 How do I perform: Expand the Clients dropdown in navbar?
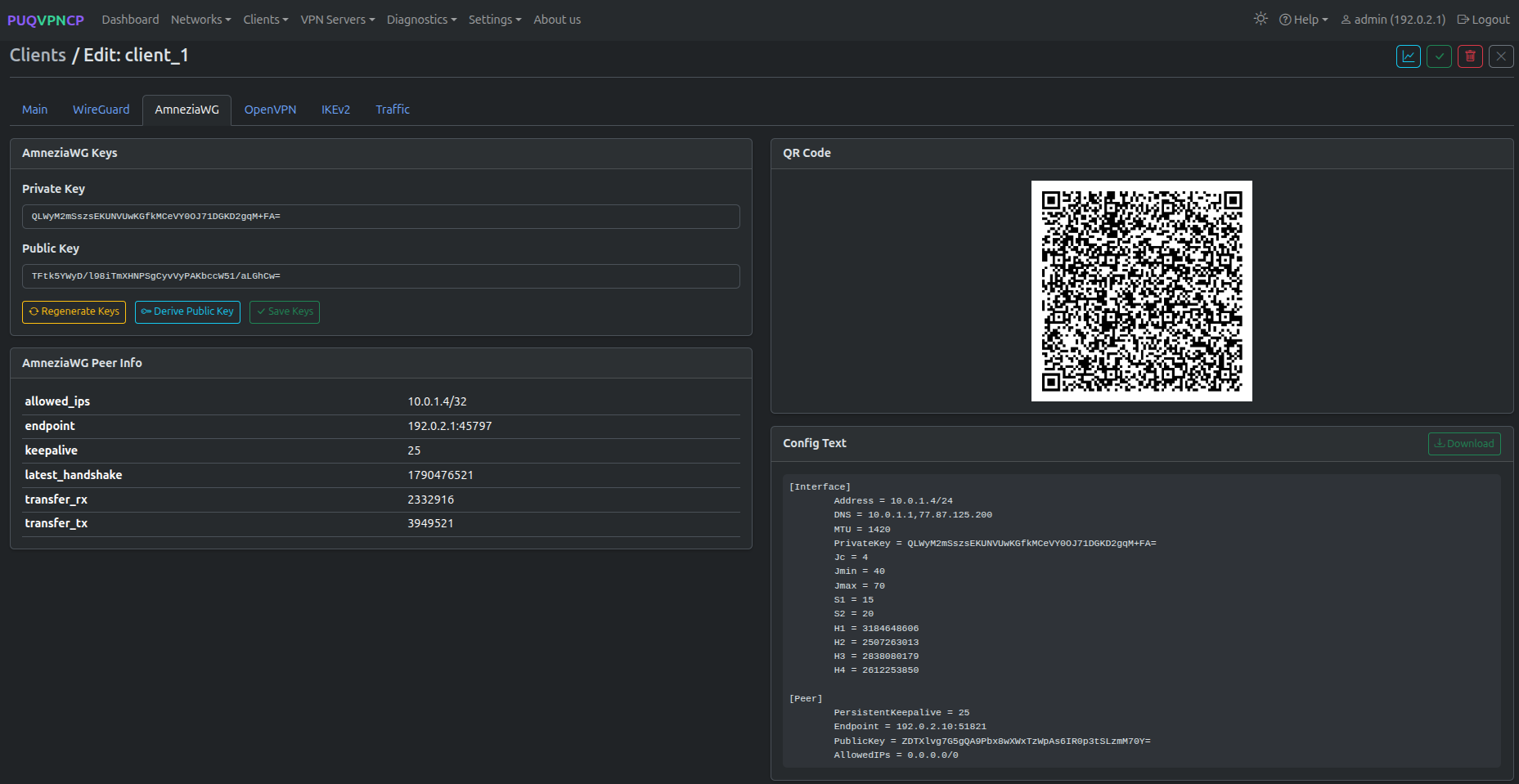click(x=266, y=20)
